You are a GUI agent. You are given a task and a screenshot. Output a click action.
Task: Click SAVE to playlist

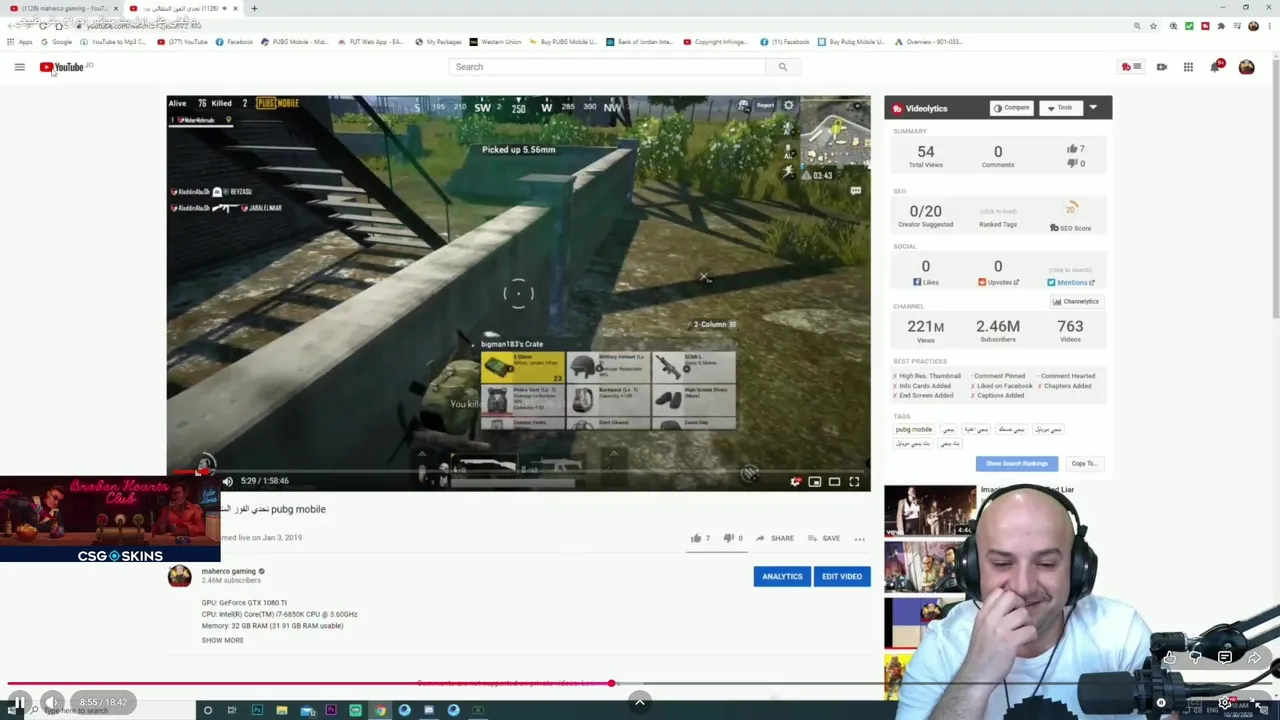[x=824, y=538]
